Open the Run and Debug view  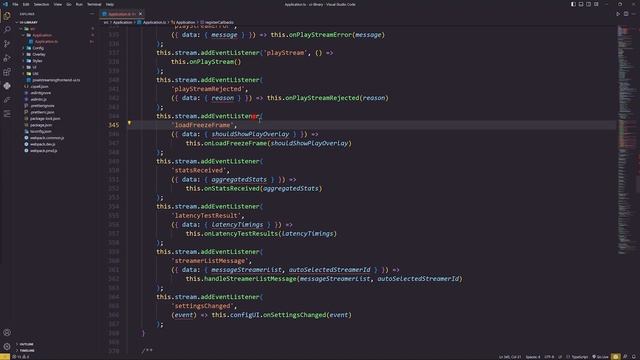(x=7, y=58)
